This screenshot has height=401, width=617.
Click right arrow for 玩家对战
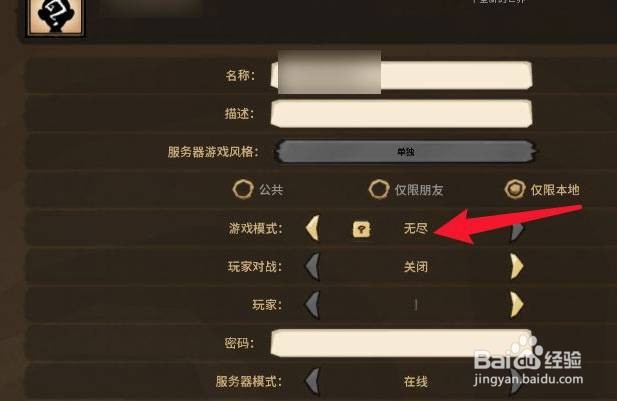pos(517,266)
